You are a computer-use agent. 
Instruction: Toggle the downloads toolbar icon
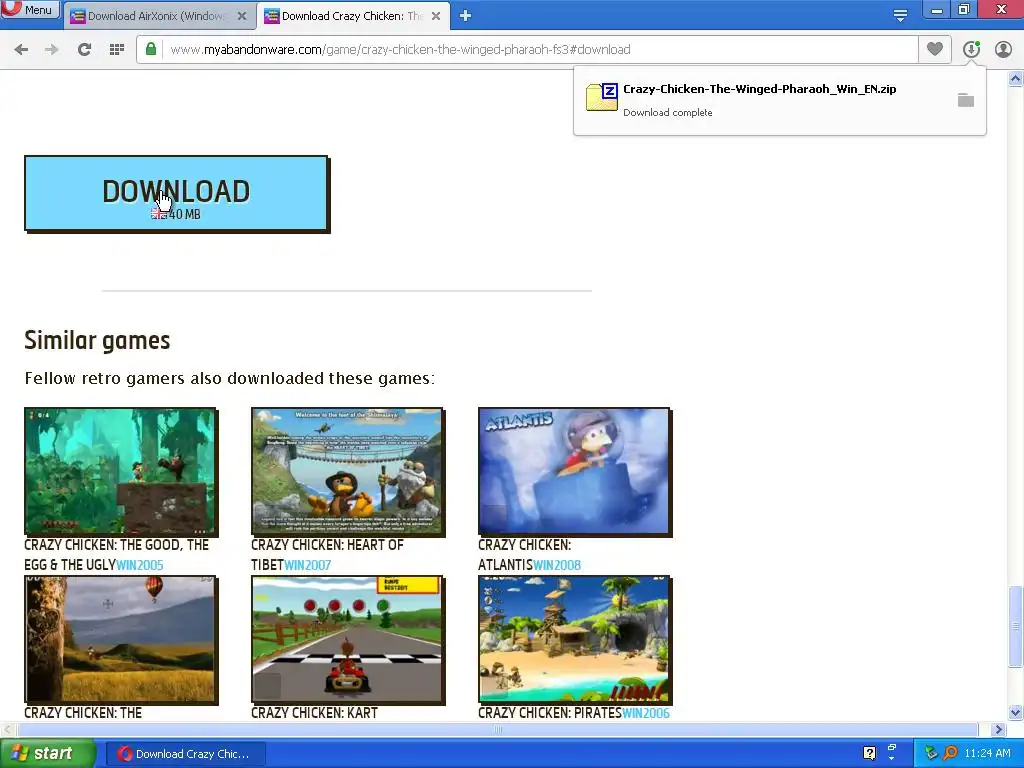[x=971, y=49]
